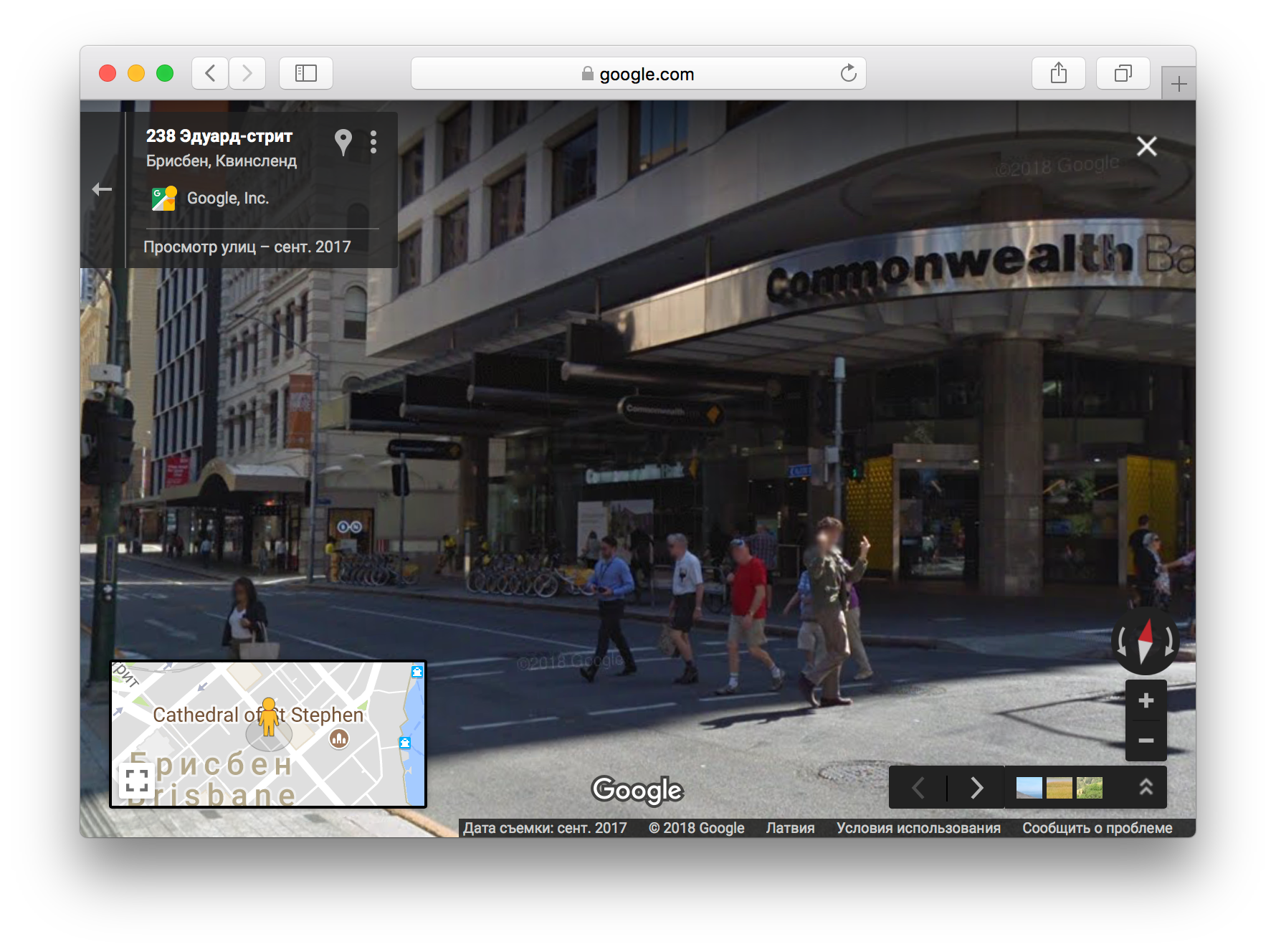Open the Условия использования link
The image size is (1276, 952).
tap(918, 828)
